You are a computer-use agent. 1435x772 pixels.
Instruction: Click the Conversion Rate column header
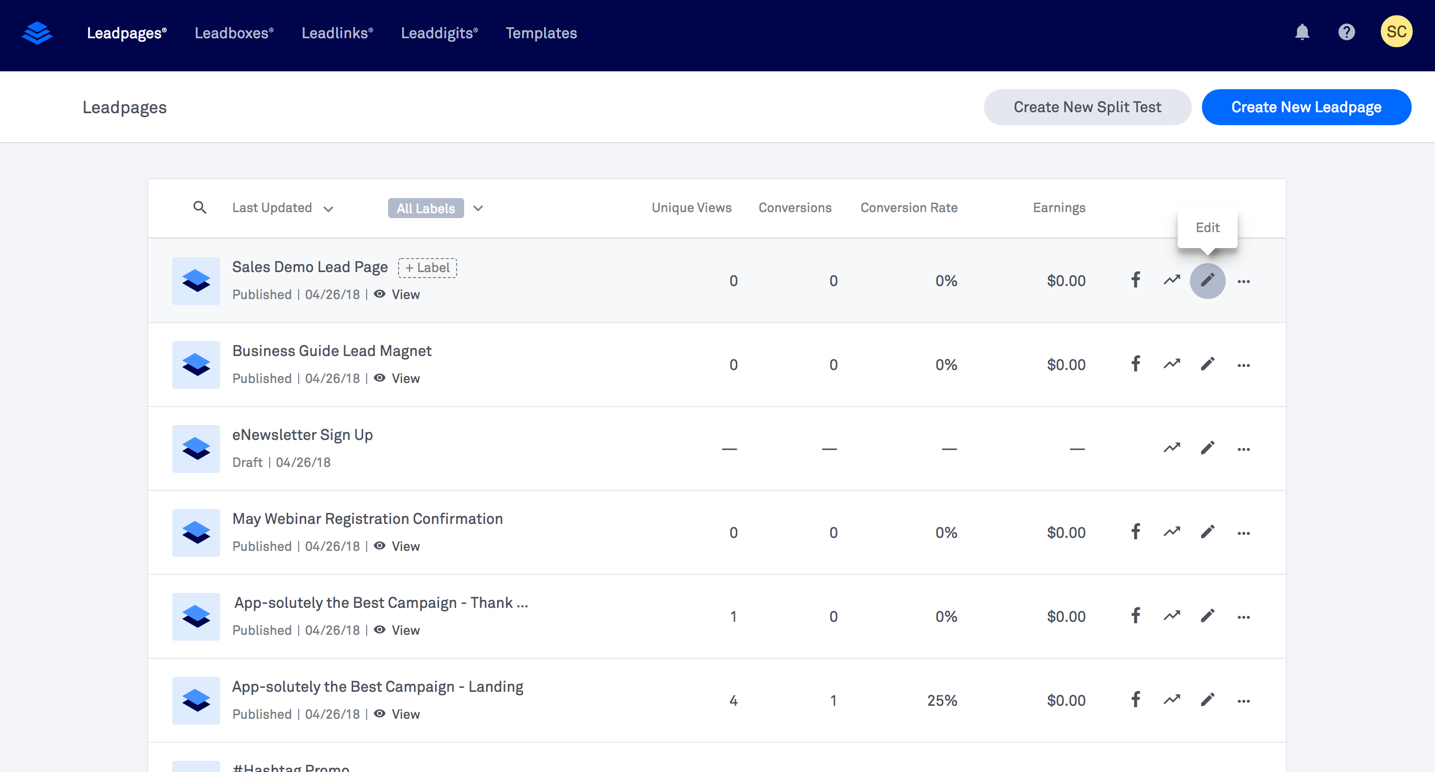pyautogui.click(x=909, y=208)
